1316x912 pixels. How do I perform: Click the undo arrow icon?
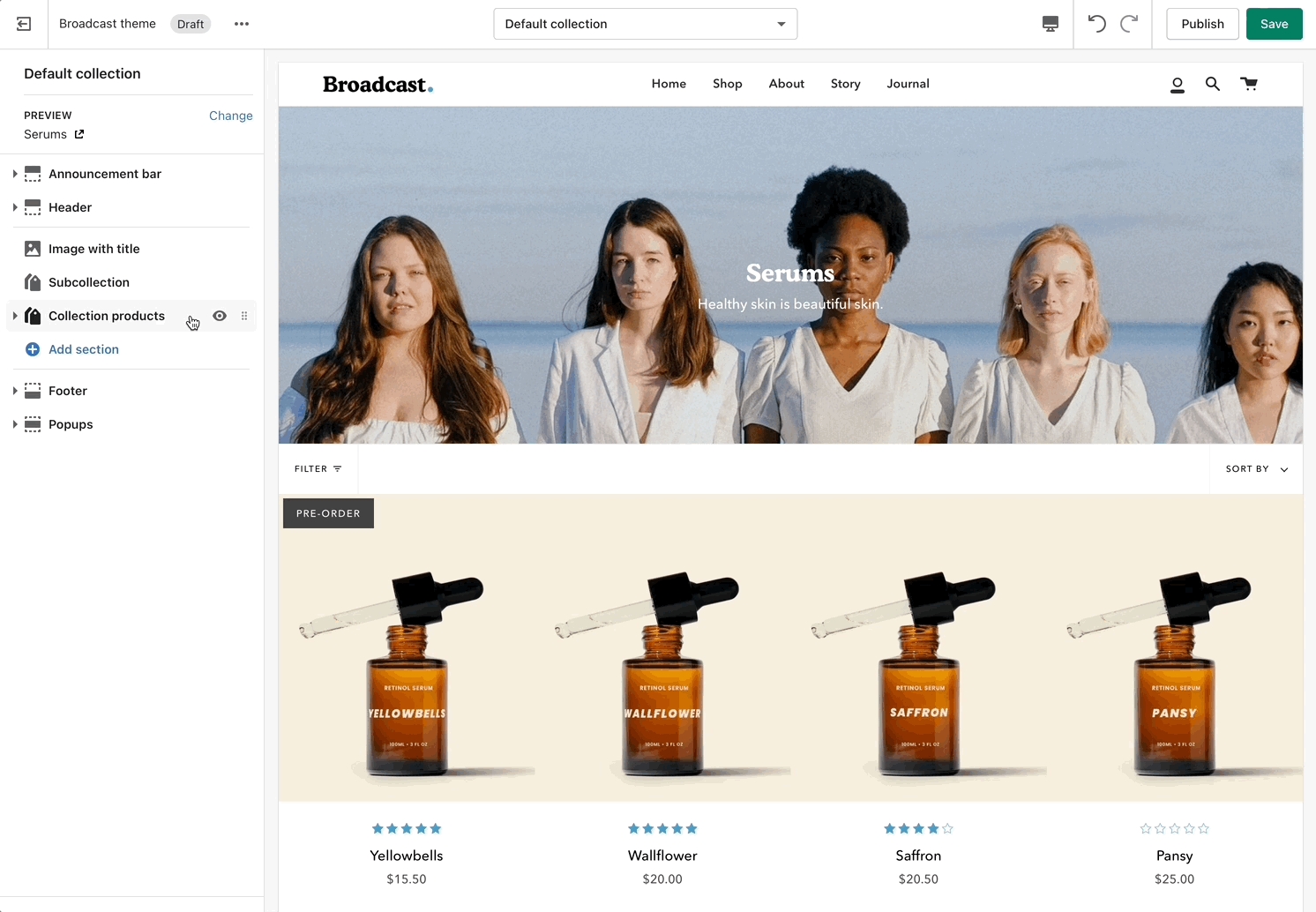click(x=1096, y=24)
